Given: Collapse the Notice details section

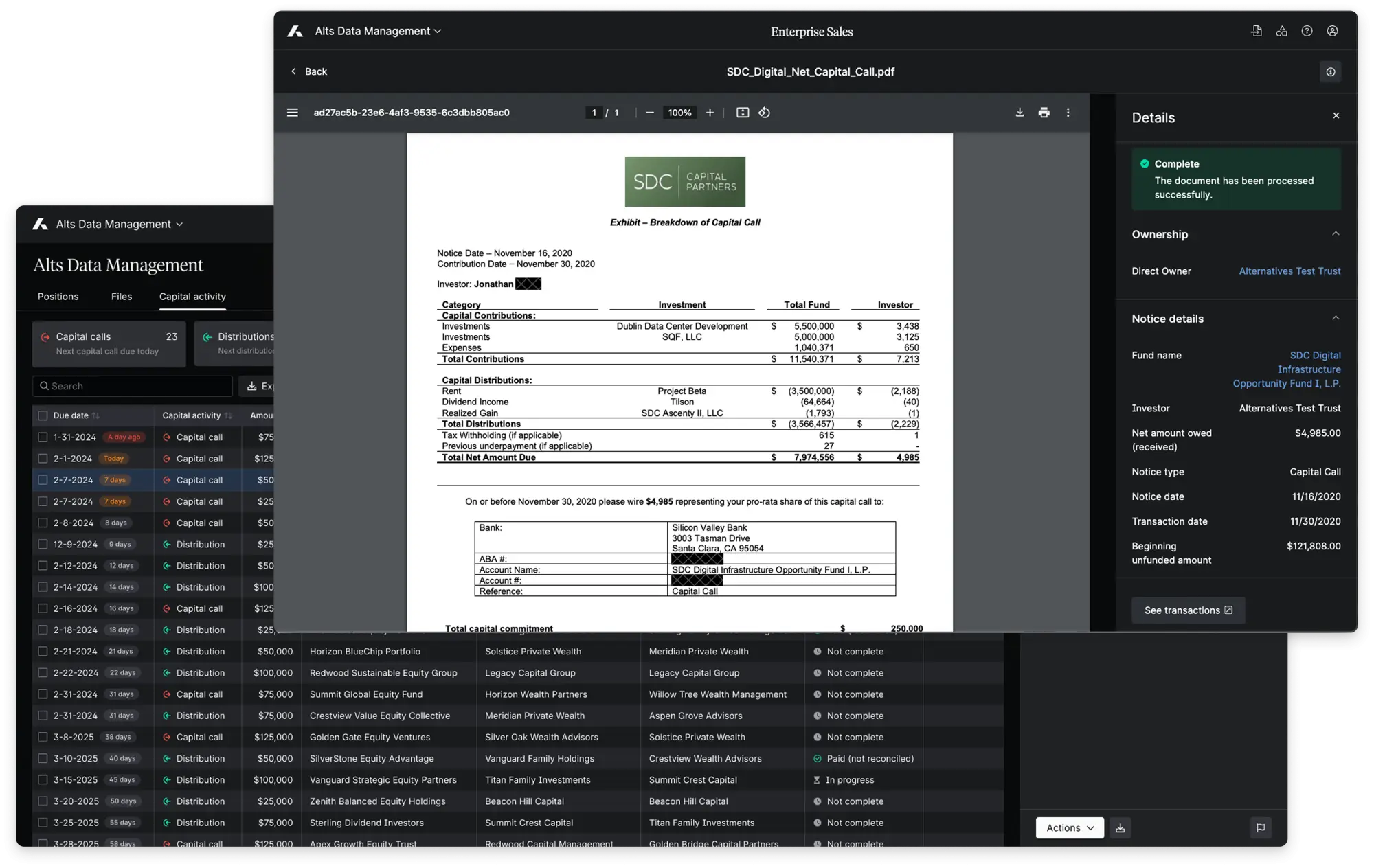Looking at the screenshot, I should (x=1336, y=319).
